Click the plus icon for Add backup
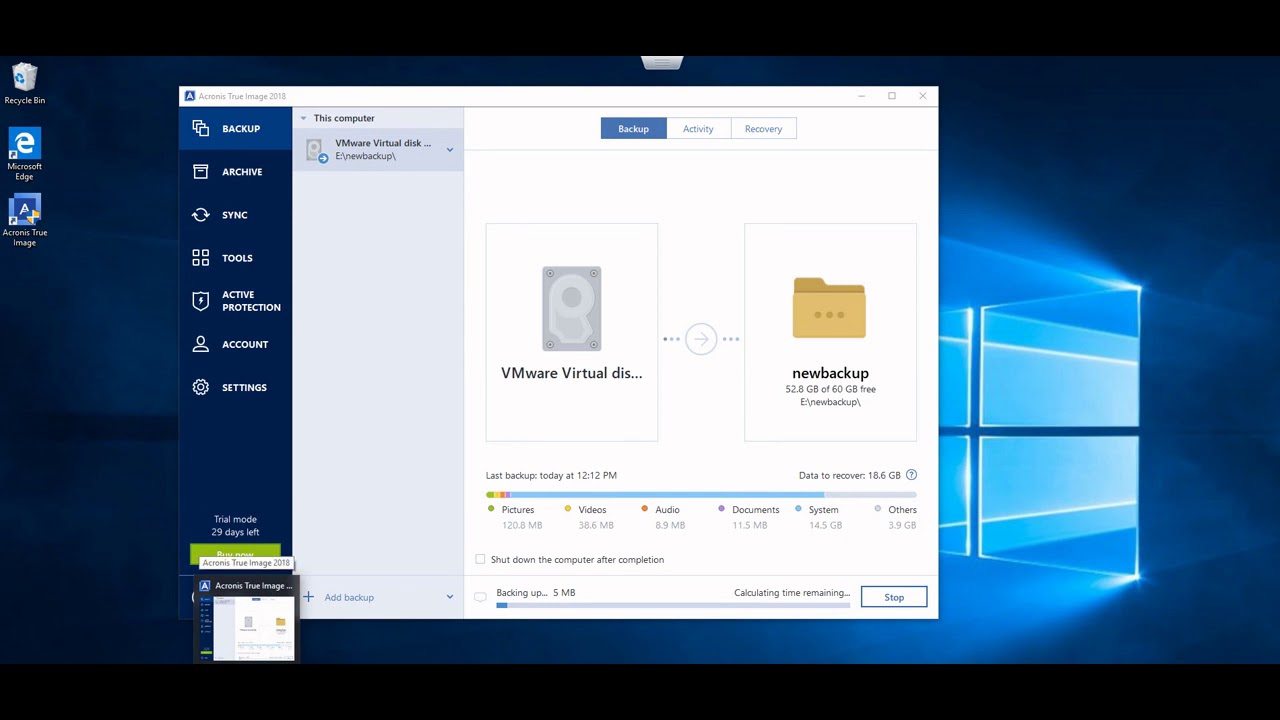 pos(308,597)
